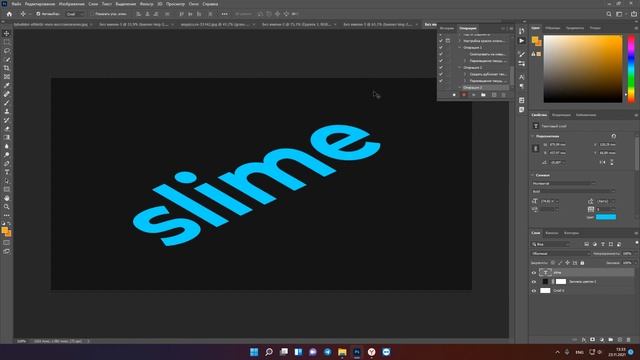Toggle checkmark for Operation 1 action

tap(441, 47)
